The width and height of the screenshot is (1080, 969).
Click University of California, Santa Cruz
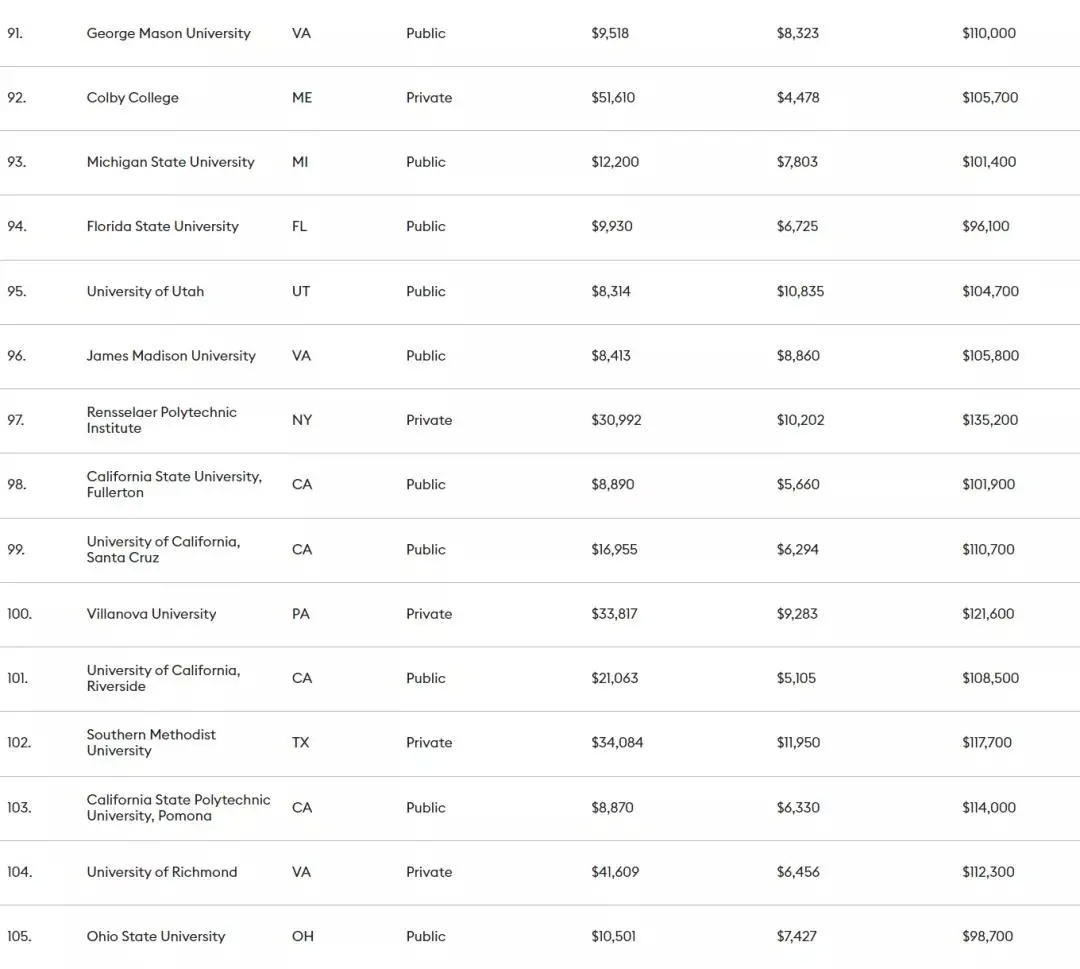(x=163, y=549)
